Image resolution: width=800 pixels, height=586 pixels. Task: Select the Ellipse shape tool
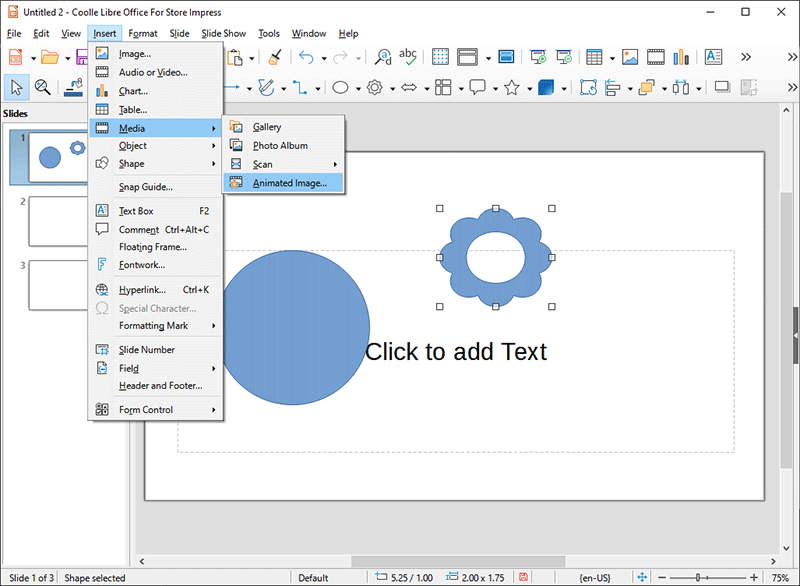(340, 88)
